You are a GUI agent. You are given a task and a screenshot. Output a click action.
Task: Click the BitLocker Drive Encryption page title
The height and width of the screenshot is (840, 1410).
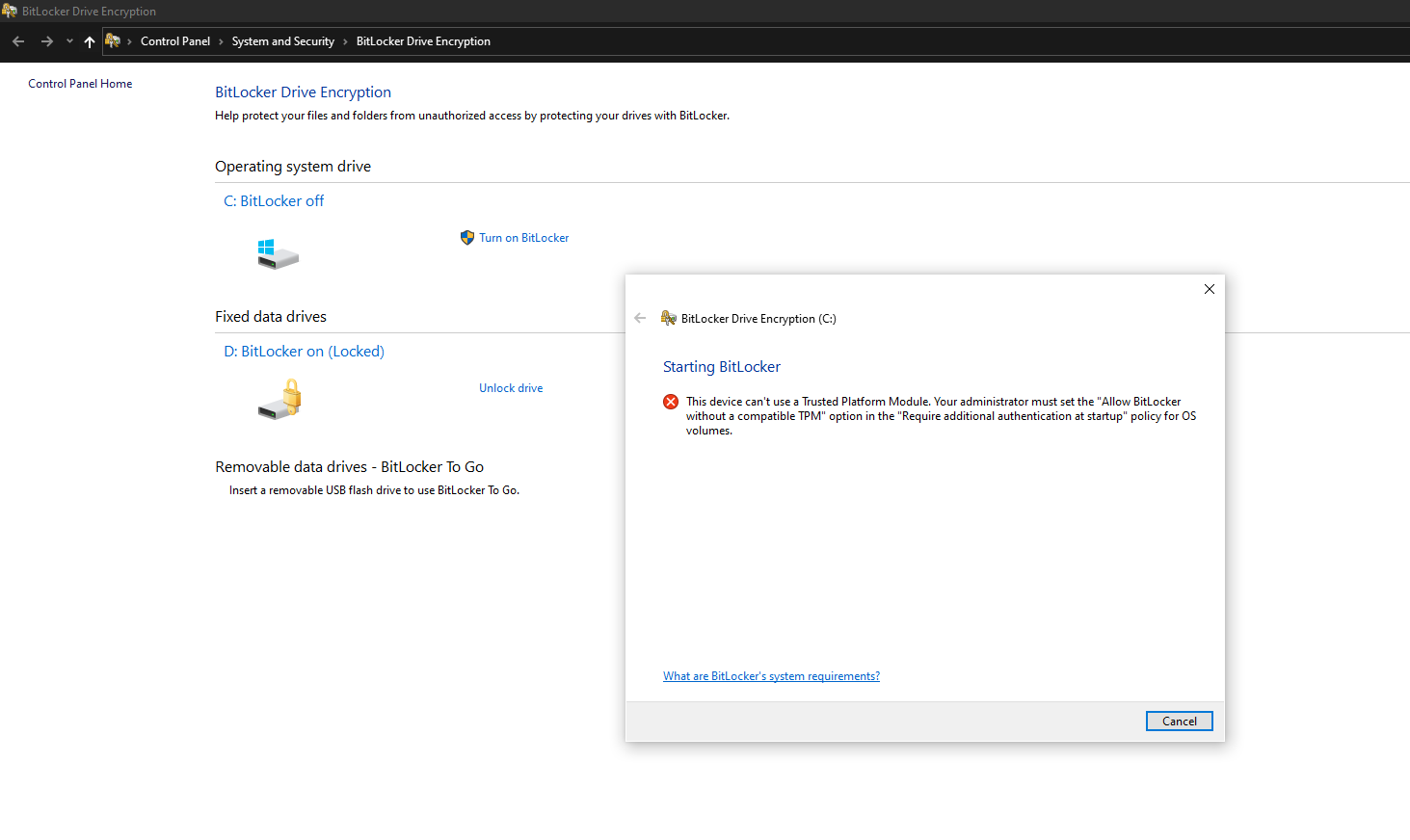[303, 92]
